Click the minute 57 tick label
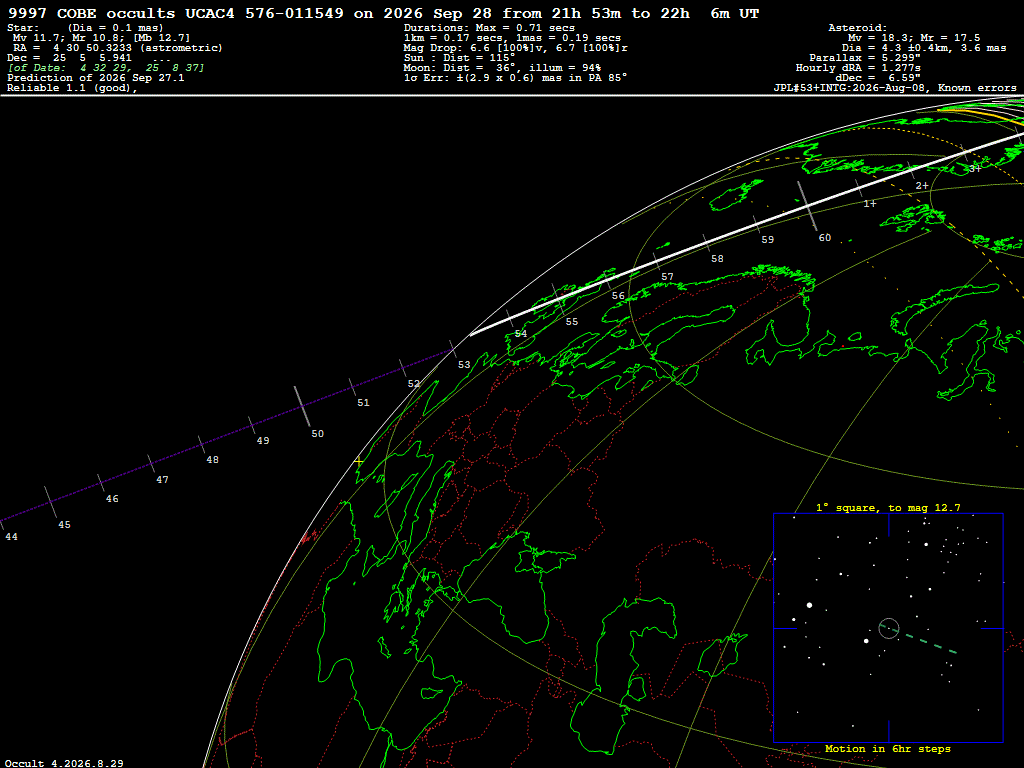The height and width of the screenshot is (768, 1024). click(x=667, y=277)
